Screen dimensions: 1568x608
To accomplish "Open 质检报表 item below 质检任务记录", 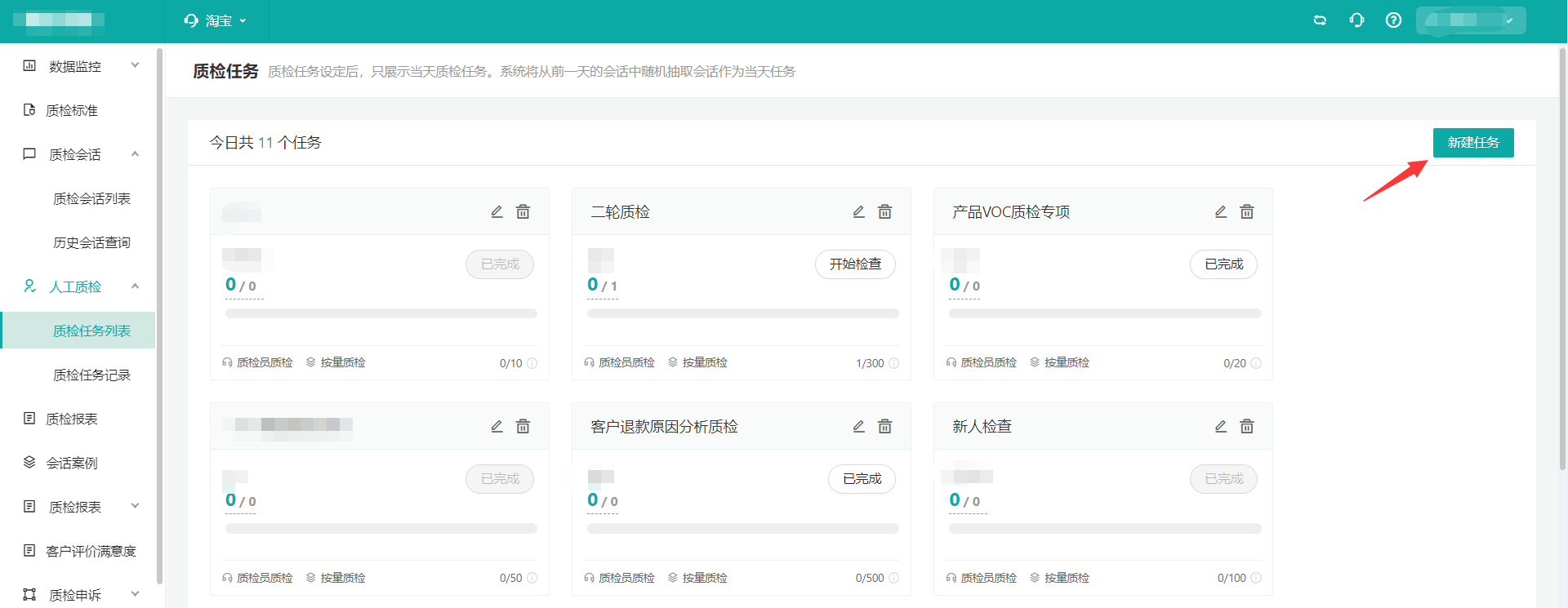I will tap(72, 419).
